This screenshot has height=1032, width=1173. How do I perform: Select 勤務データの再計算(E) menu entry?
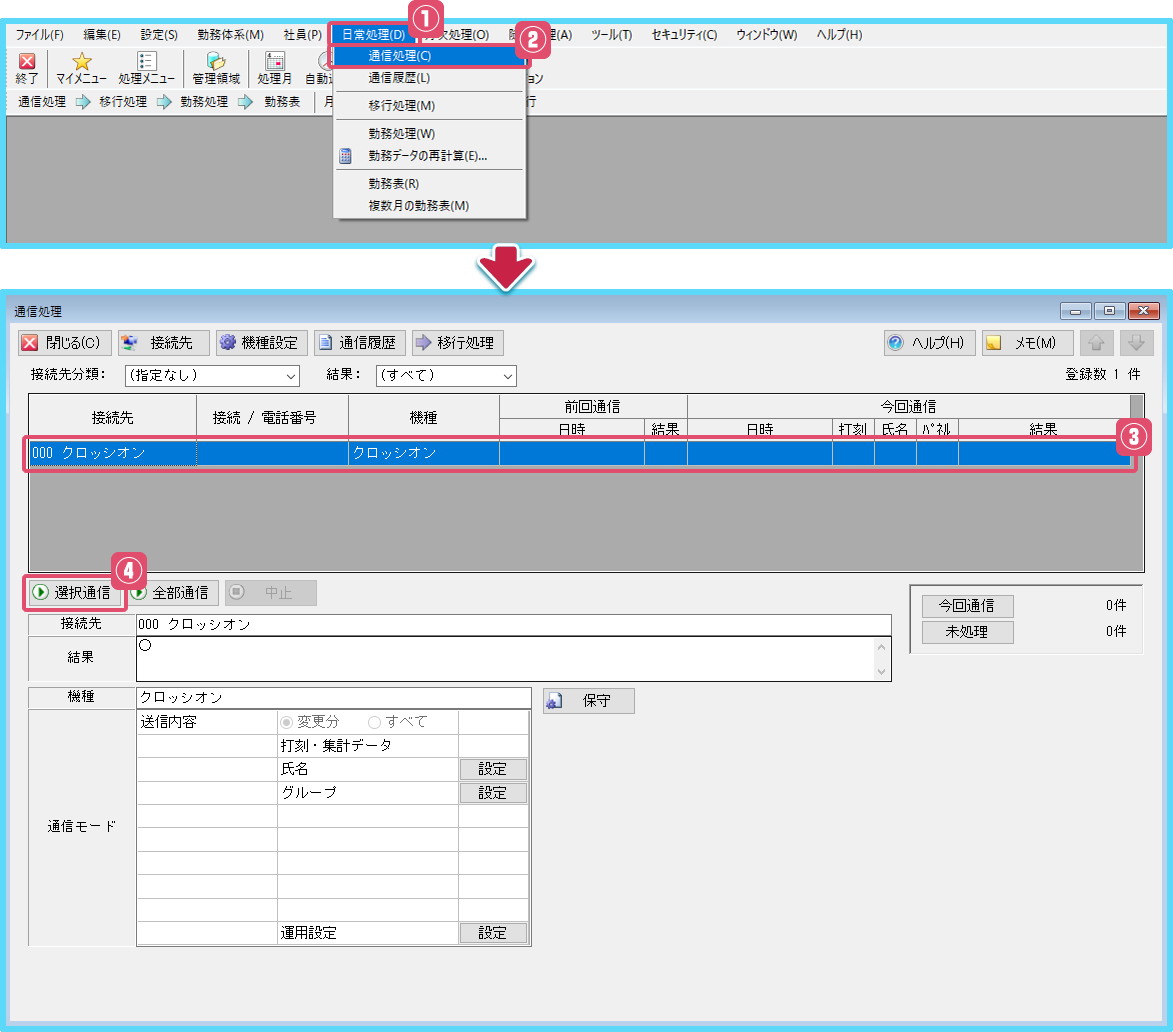427,156
